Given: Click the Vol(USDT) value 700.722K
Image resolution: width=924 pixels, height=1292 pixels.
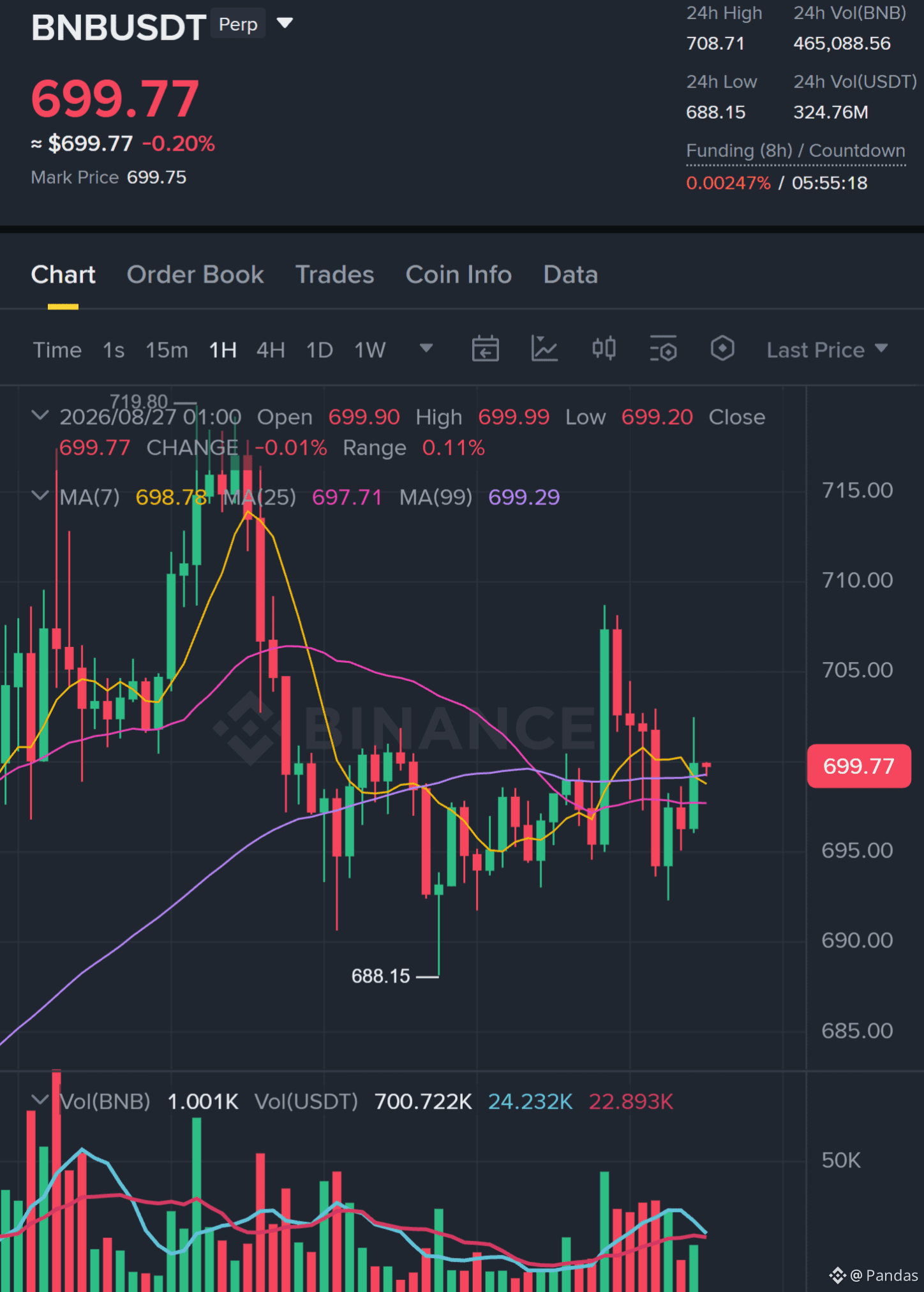Looking at the screenshot, I should (423, 1101).
